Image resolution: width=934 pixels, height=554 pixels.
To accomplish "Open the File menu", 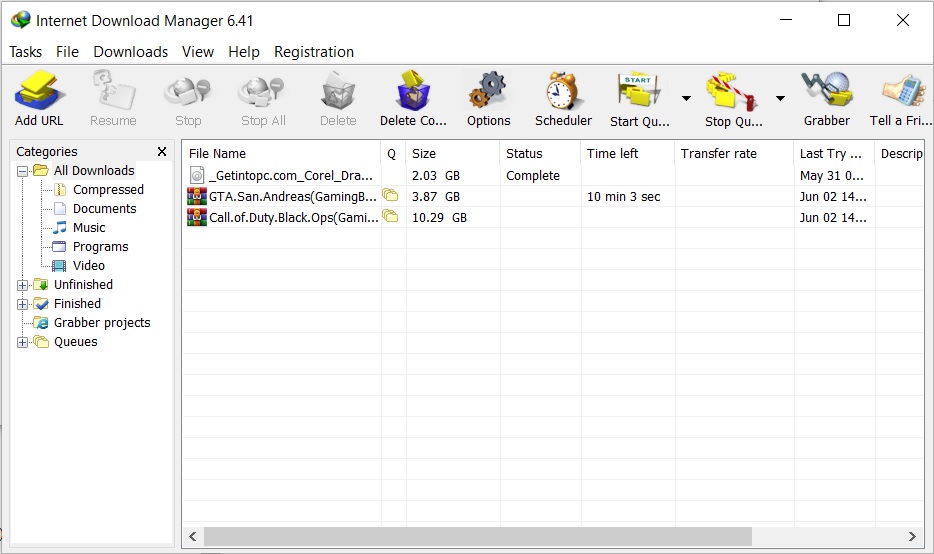I will (x=67, y=52).
